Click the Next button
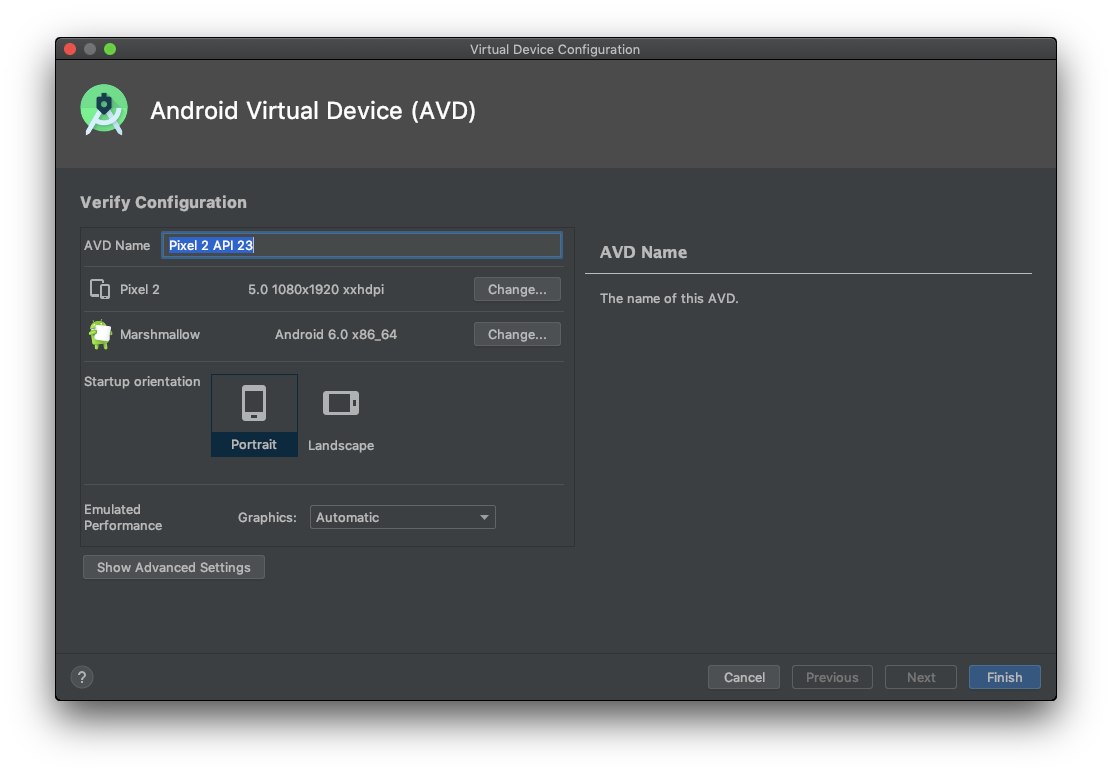The width and height of the screenshot is (1112, 774). click(921, 677)
